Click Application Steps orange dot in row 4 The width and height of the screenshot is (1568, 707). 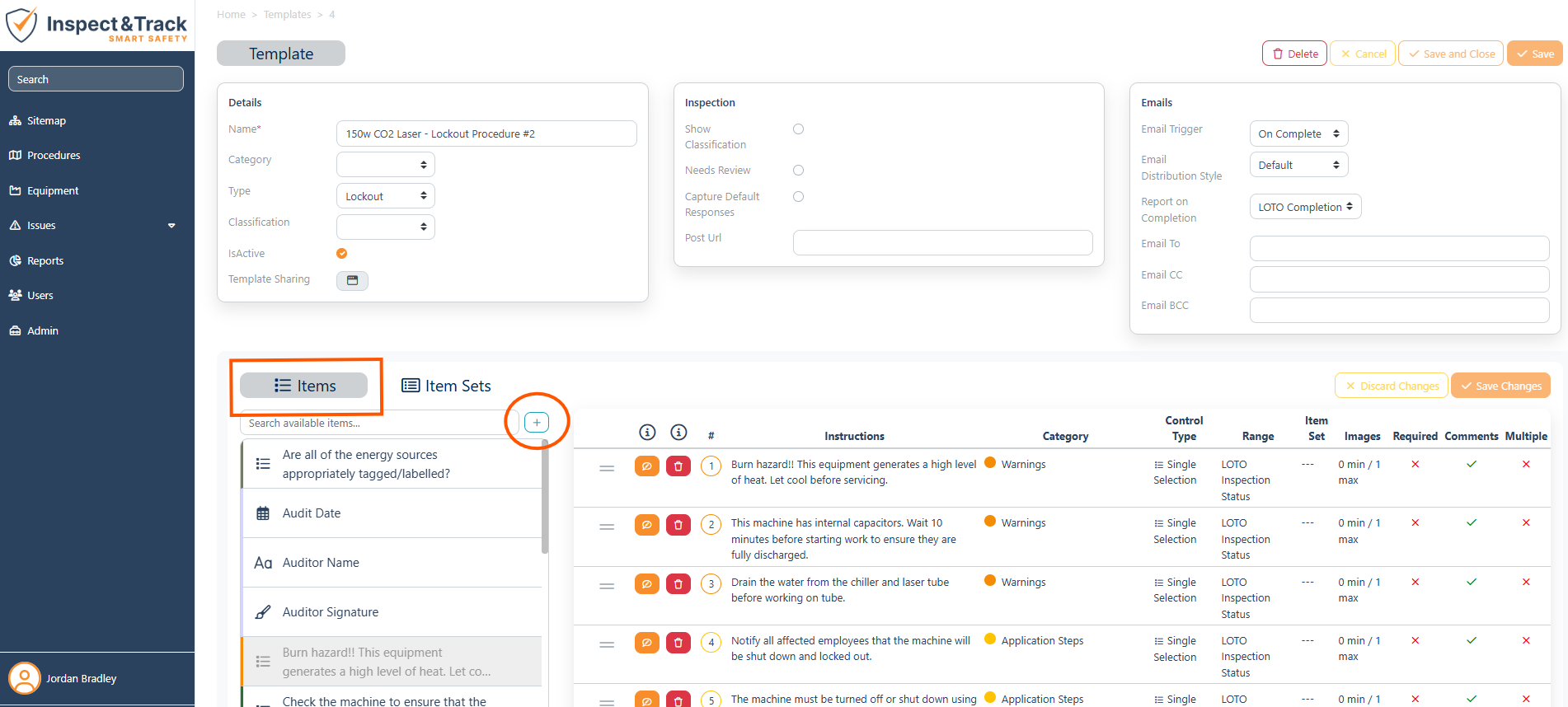tap(990, 639)
